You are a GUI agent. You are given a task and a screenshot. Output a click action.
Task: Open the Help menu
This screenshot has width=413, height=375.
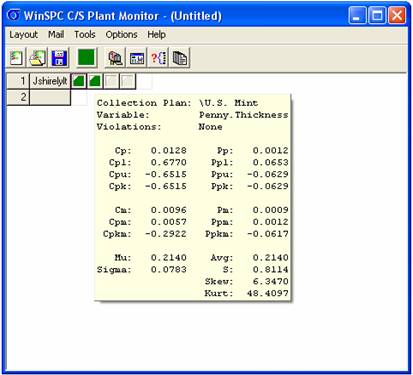(156, 35)
